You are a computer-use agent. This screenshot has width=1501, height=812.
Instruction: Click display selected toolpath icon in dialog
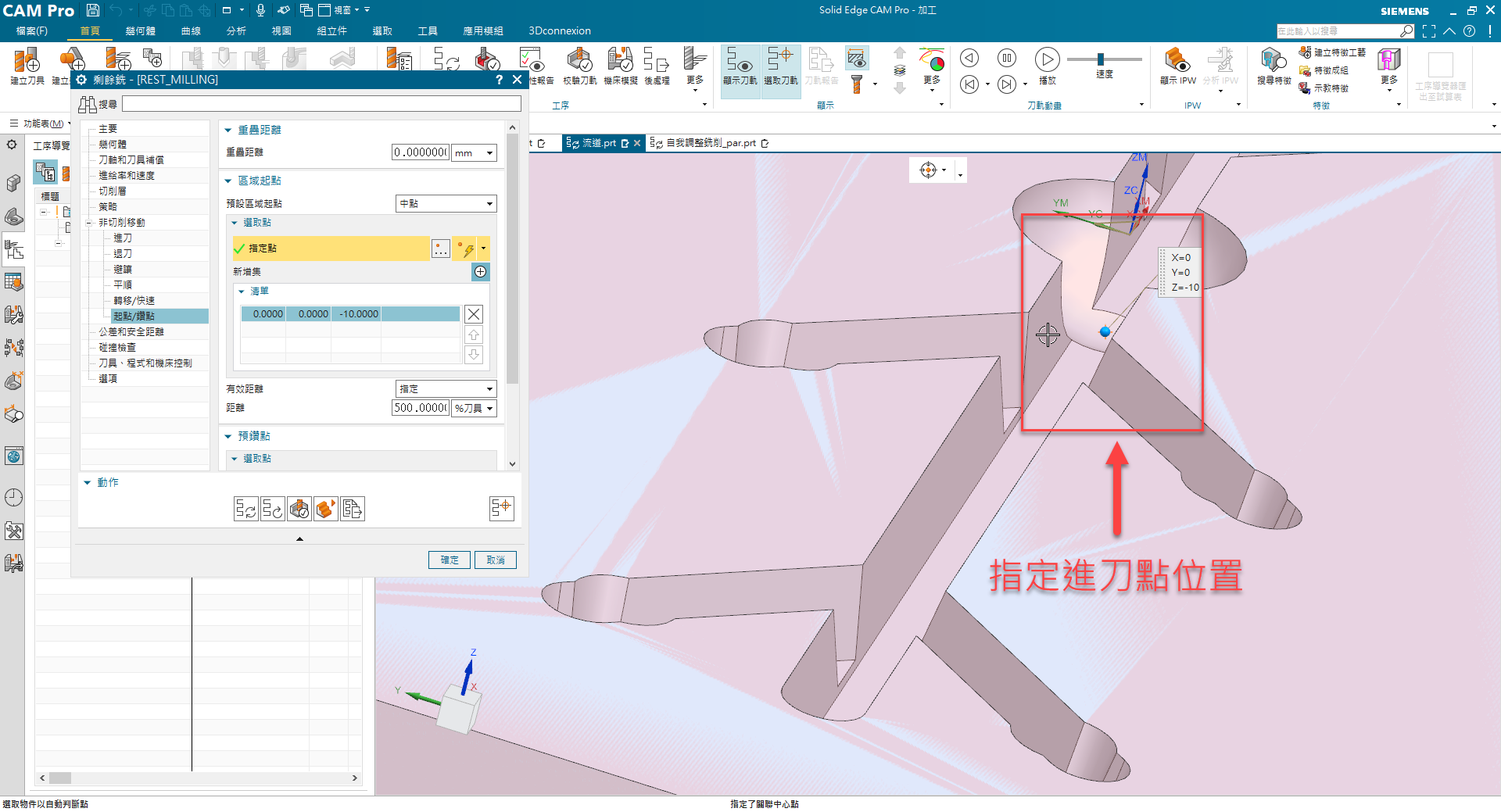tap(501, 509)
